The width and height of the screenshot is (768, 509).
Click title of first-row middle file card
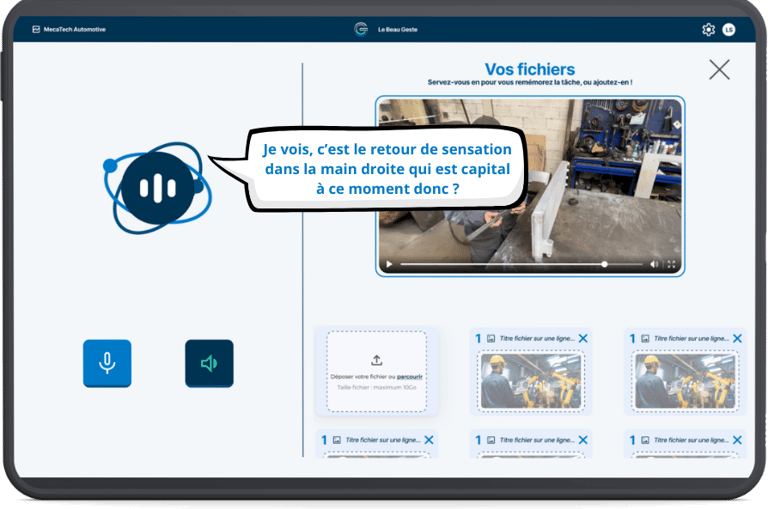537,339
